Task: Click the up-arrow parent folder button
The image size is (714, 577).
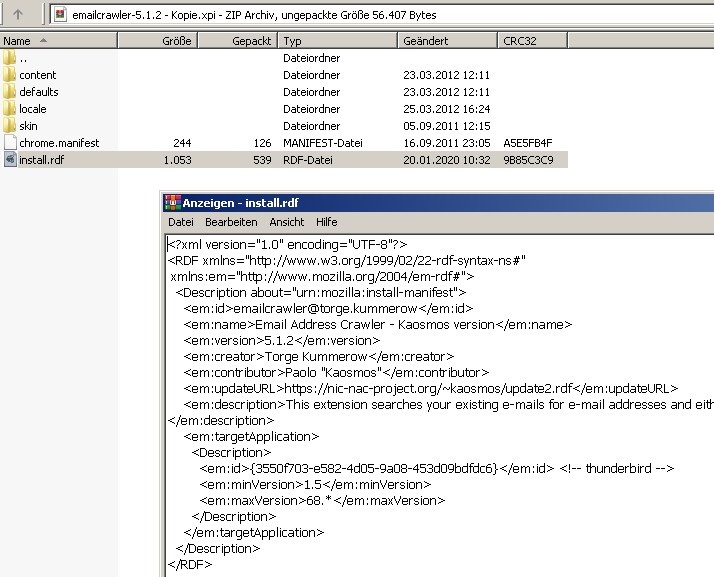Action: tap(18, 15)
